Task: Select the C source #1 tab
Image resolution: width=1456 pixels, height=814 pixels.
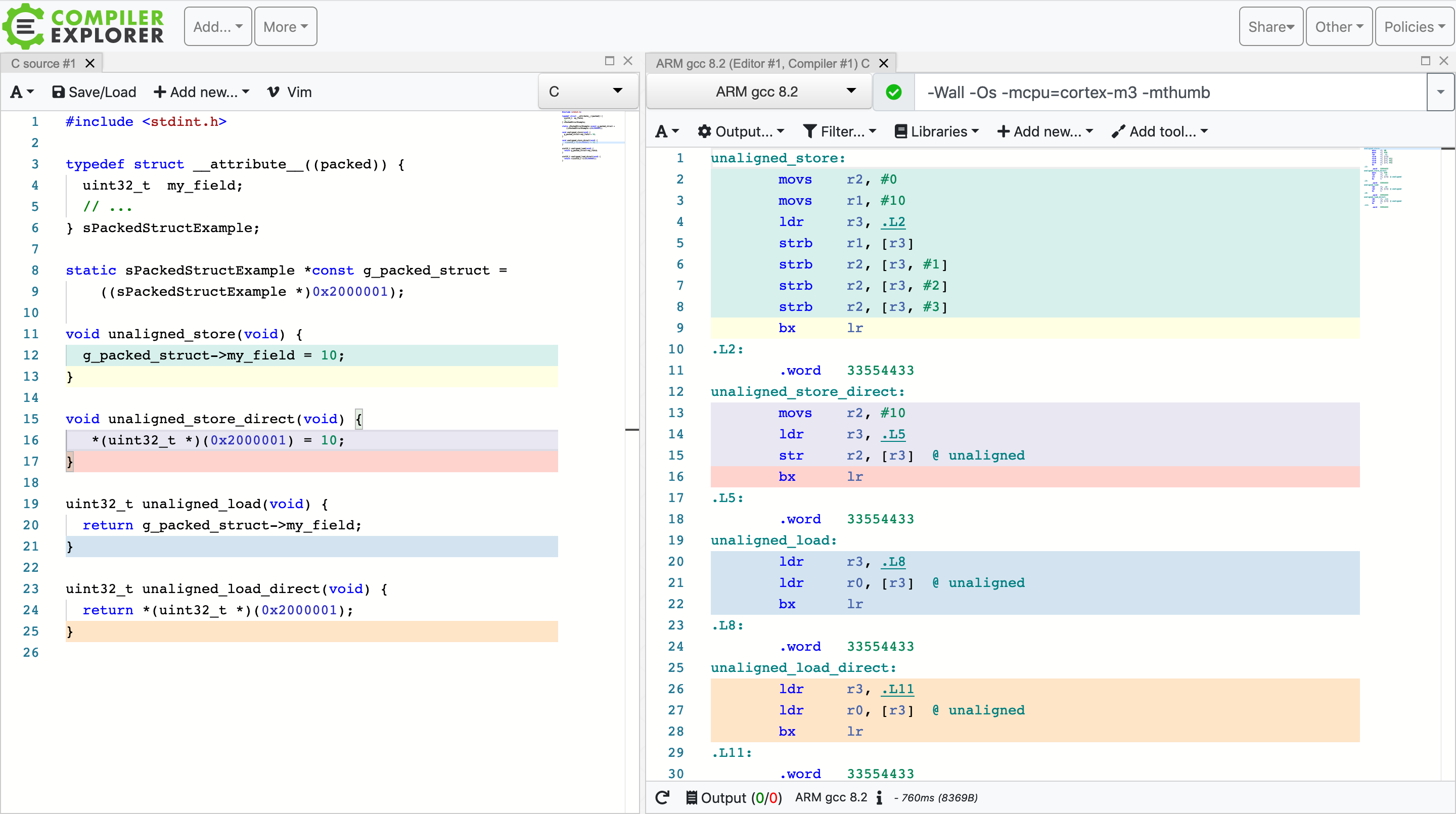Action: pyautogui.click(x=43, y=63)
